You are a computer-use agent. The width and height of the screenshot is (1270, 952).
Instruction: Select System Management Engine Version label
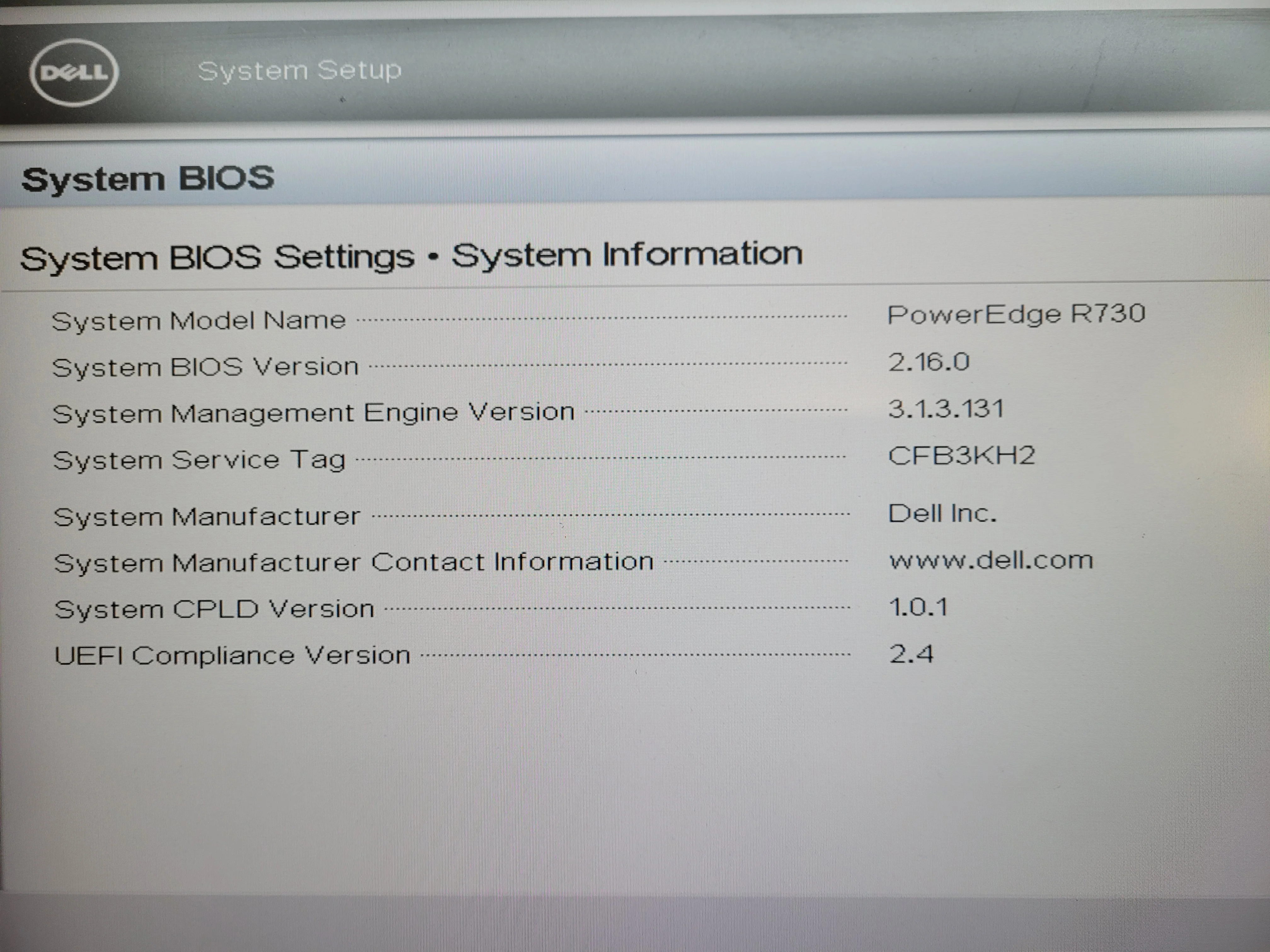[313, 413]
